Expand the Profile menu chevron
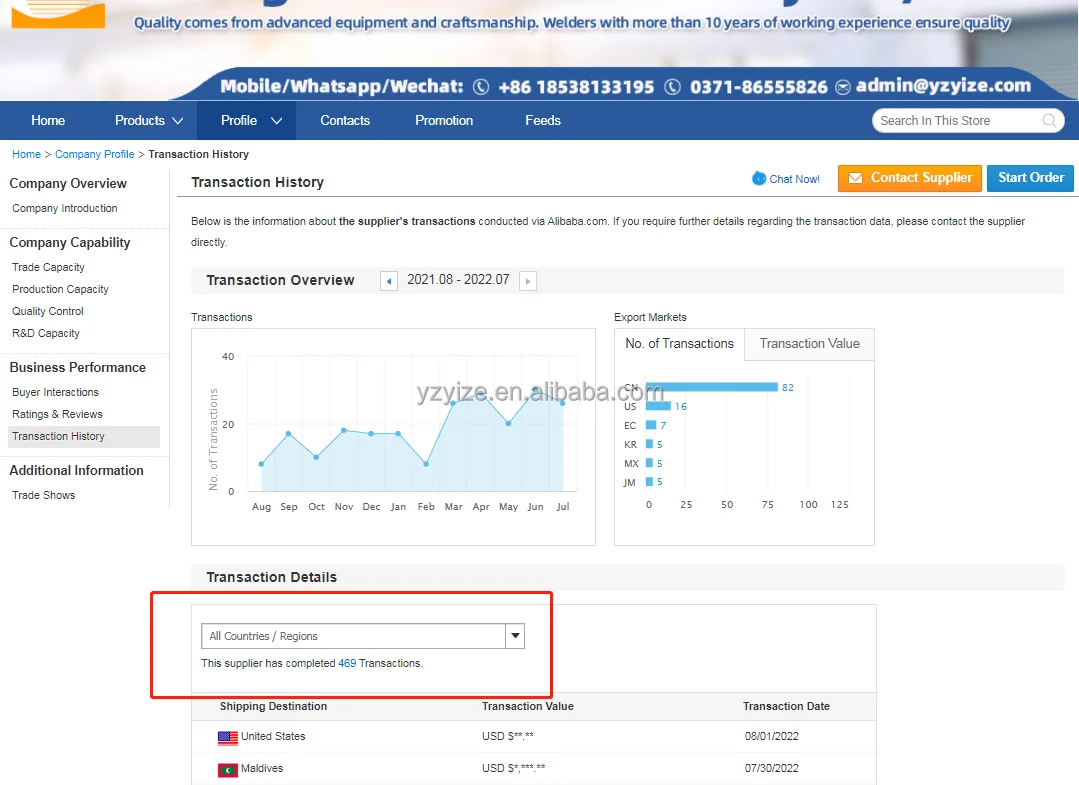Viewport: 1079px width, 785px height. tap(276, 121)
